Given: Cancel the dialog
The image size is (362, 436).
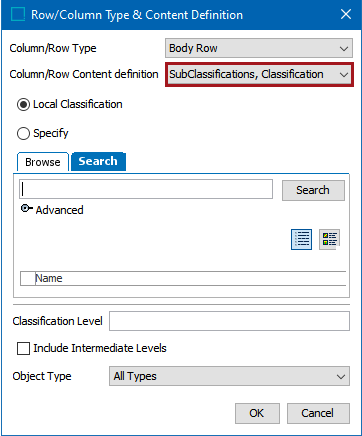Looking at the screenshot, I should point(318,413).
